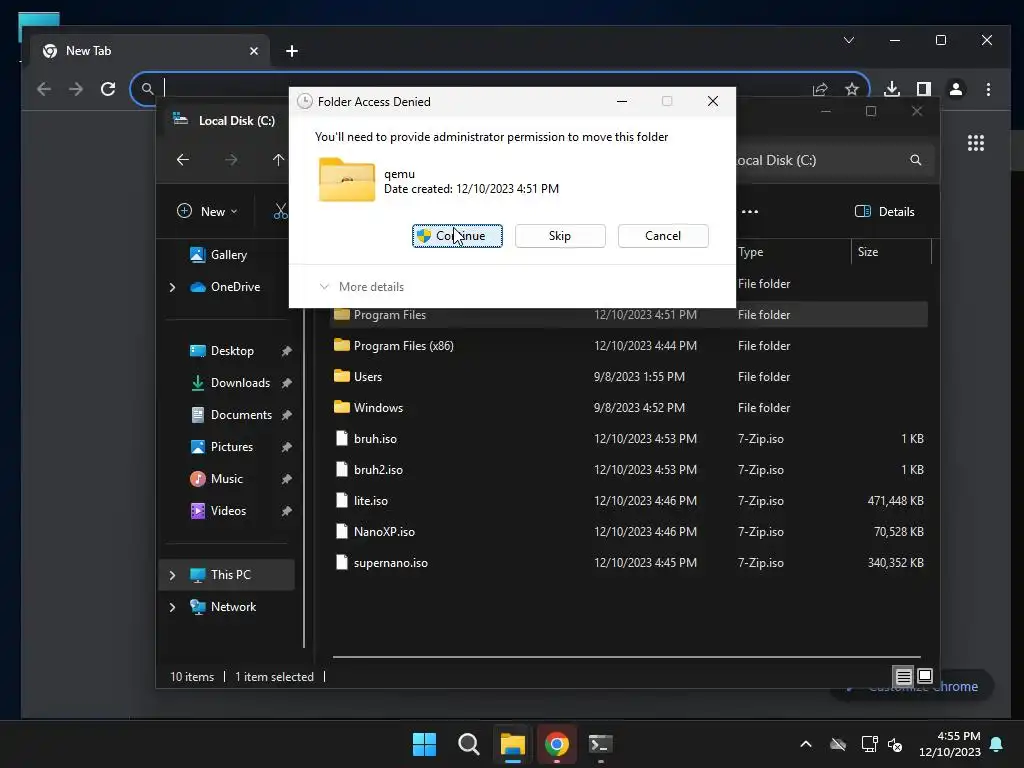Click the Skip button in dialog
Image resolution: width=1024 pixels, height=768 pixels.
tap(560, 236)
